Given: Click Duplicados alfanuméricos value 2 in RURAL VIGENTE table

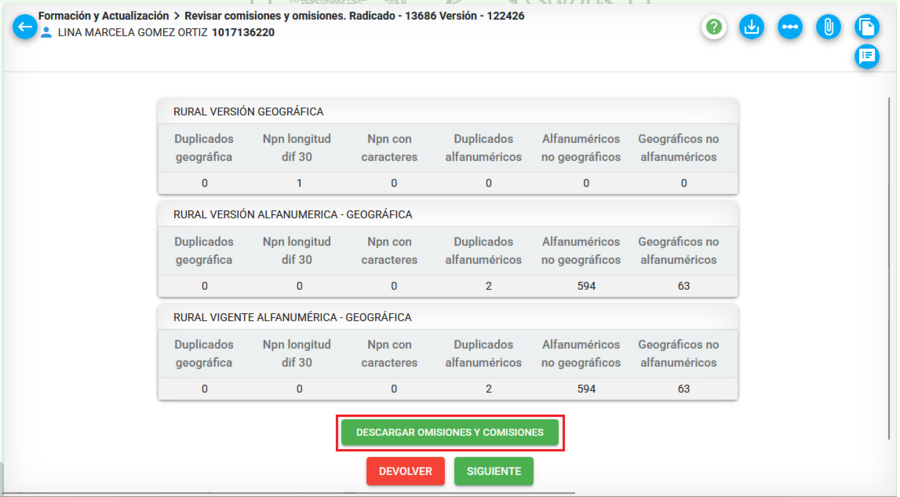Looking at the screenshot, I should point(488,389).
